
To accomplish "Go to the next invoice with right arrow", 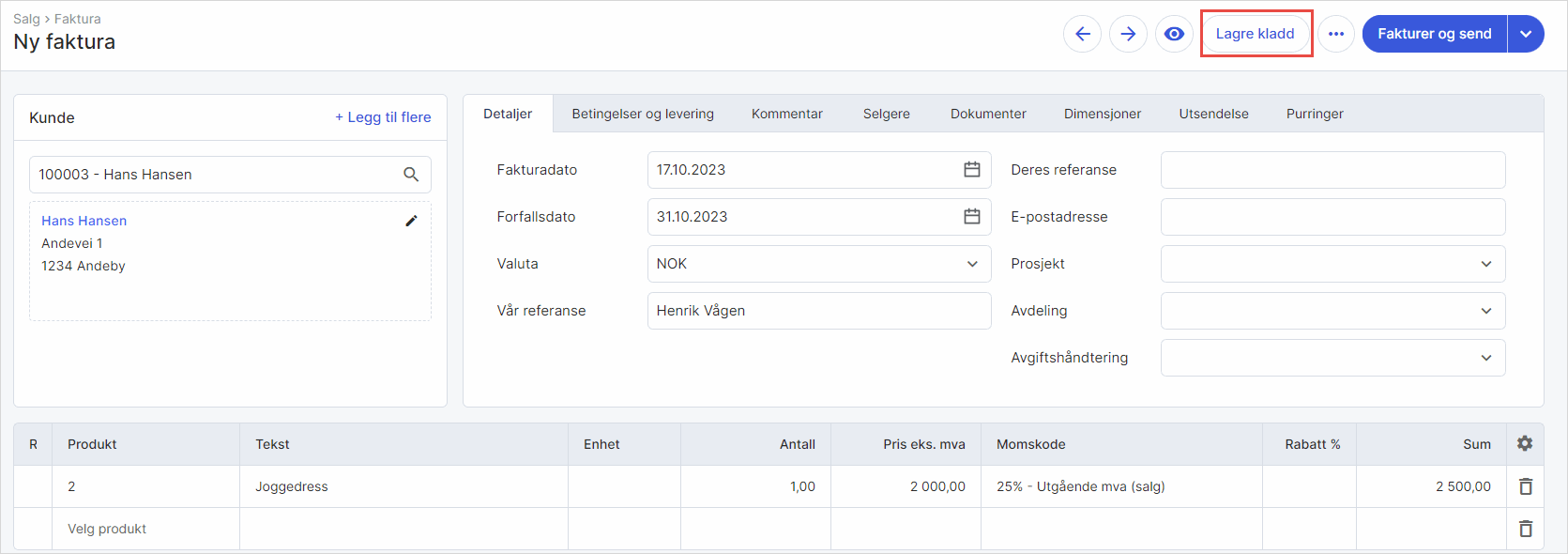I will 1128,34.
